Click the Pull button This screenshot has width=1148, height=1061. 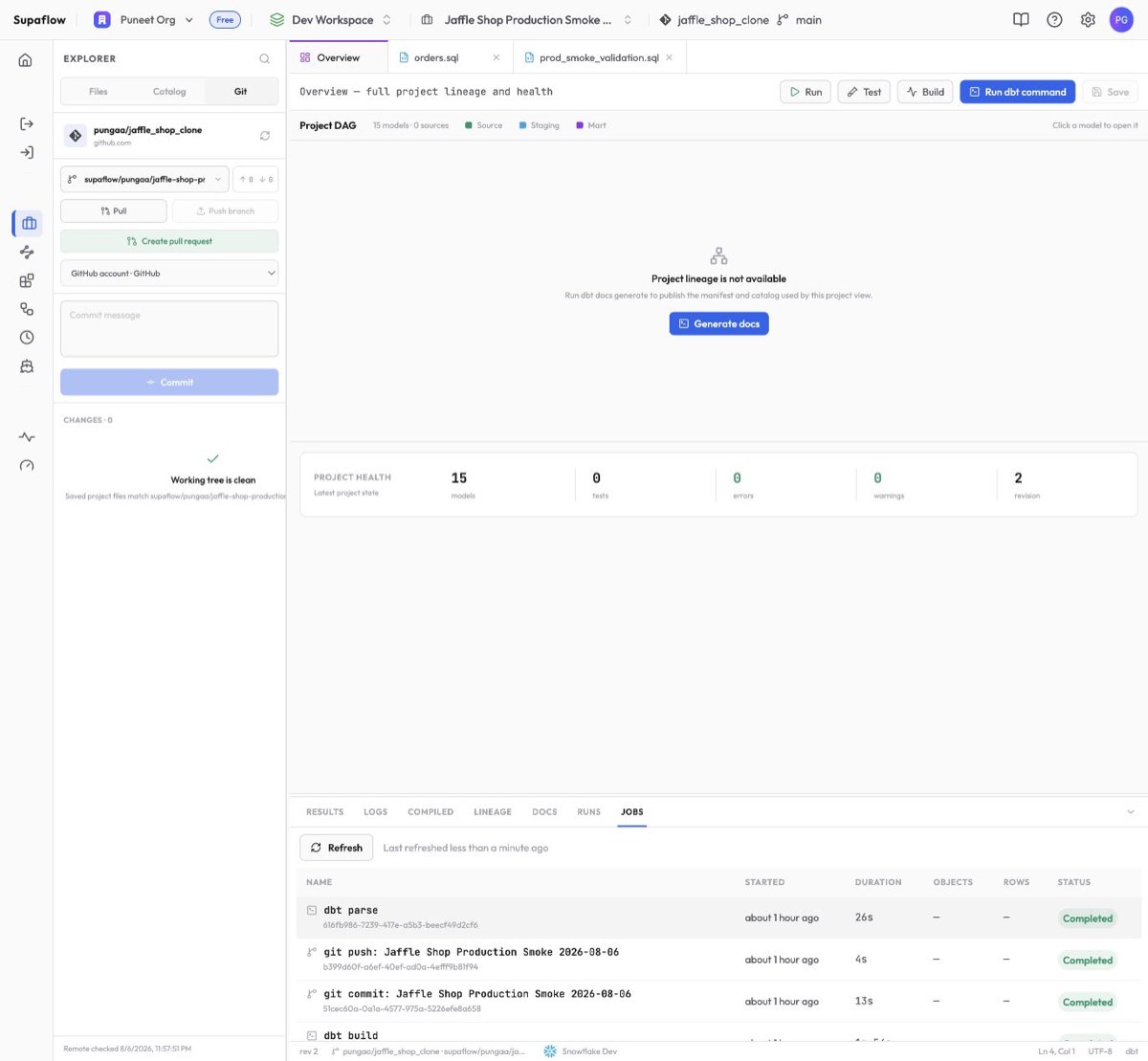coord(114,210)
